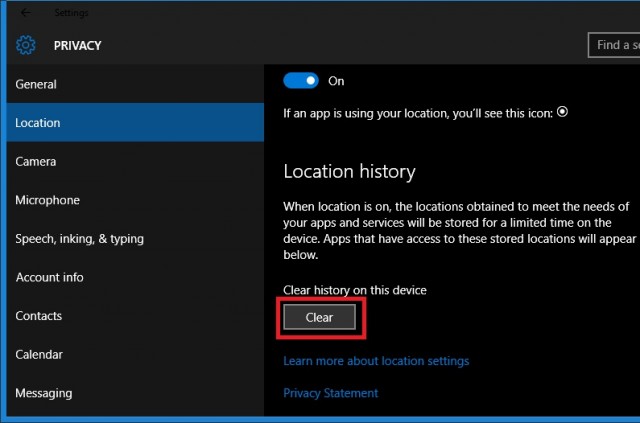
Task: Click the location indicator circle icon
Action: (x=562, y=112)
